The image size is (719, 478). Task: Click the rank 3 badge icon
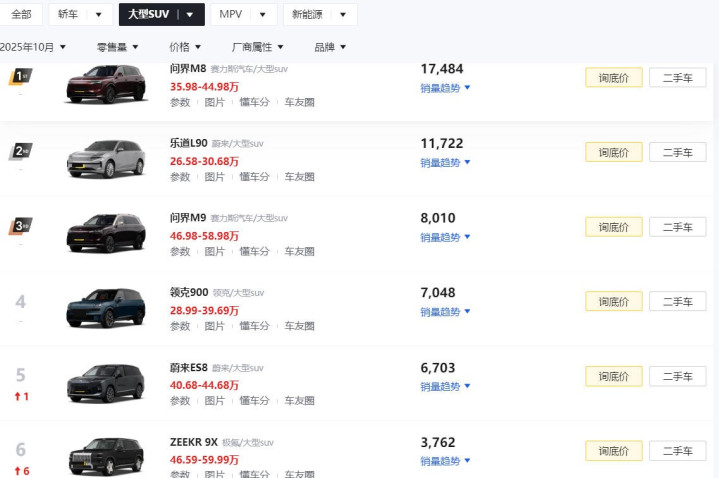pos(21,226)
